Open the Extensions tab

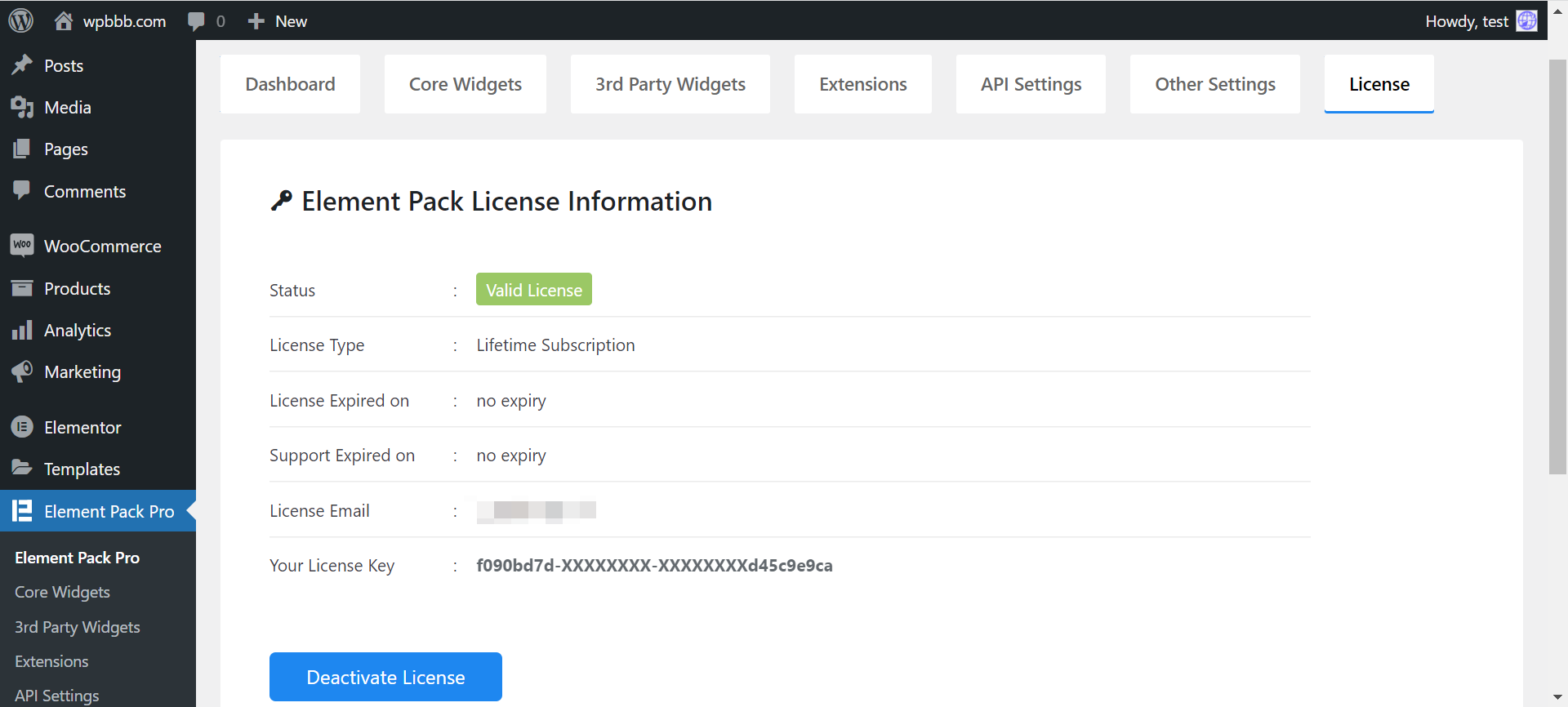tap(862, 84)
